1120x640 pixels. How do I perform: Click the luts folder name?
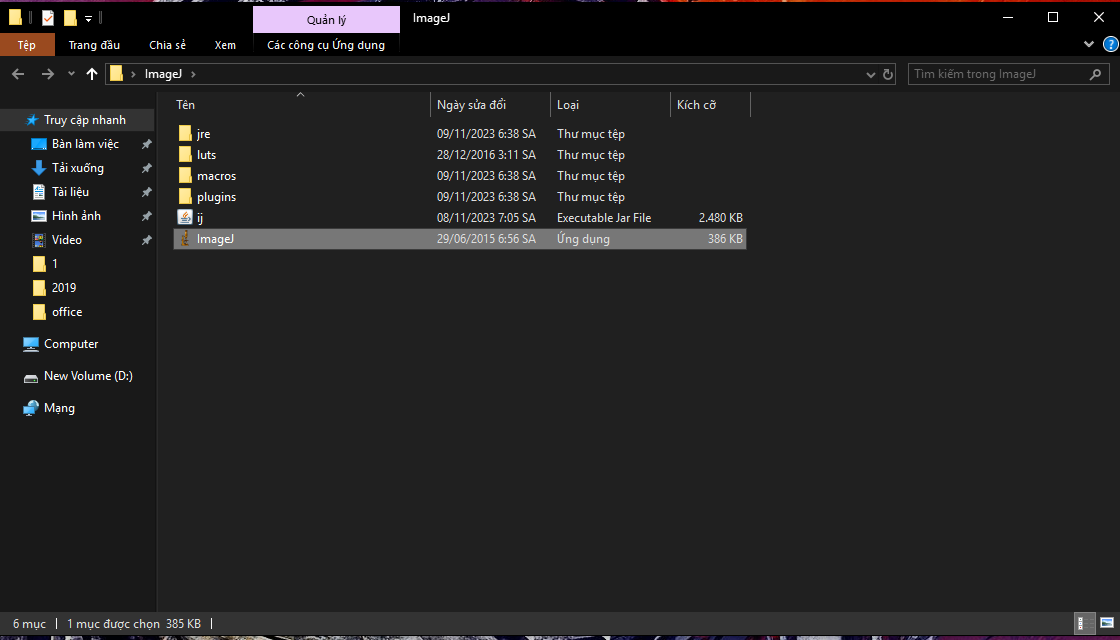pos(206,155)
